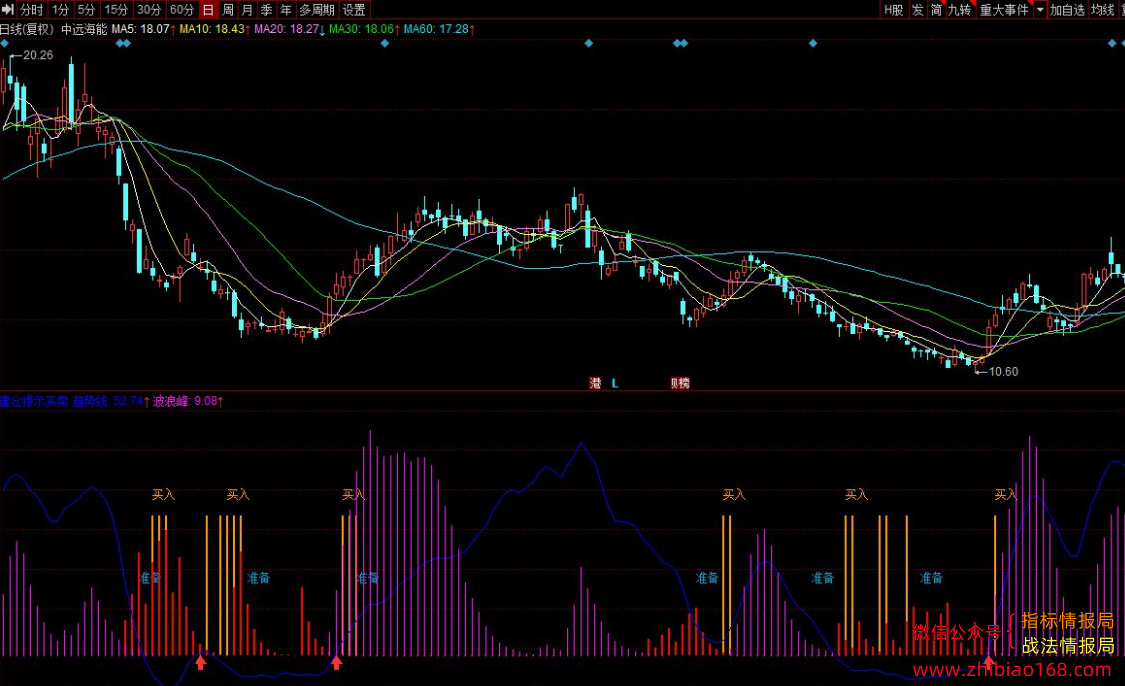
Task: Click the 中远海能 stock name
Action: (83, 29)
